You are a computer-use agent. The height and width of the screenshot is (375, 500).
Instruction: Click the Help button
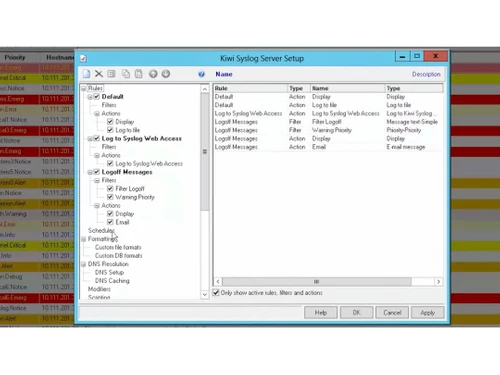321,313
